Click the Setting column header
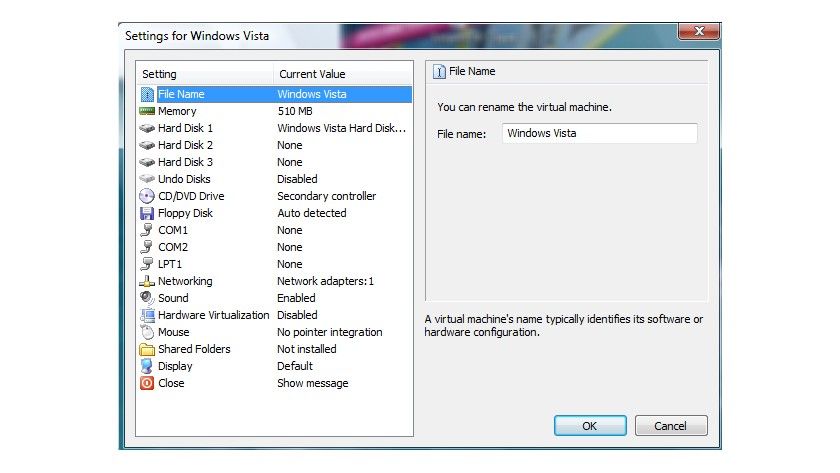 click(x=205, y=74)
